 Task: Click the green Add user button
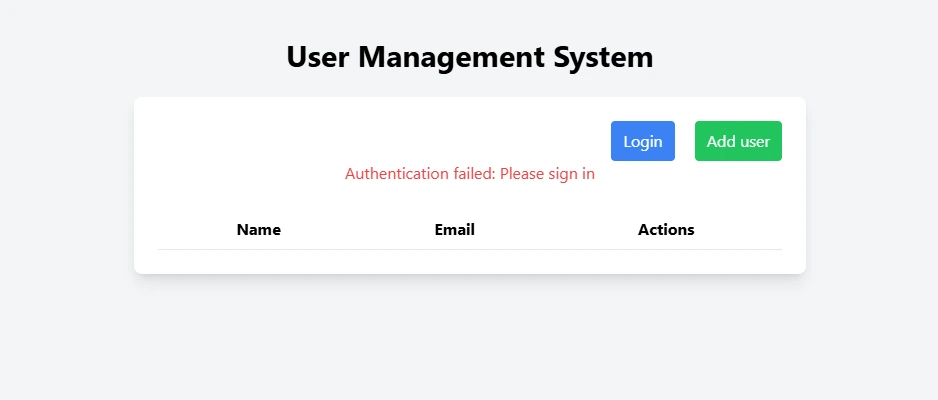coord(738,141)
